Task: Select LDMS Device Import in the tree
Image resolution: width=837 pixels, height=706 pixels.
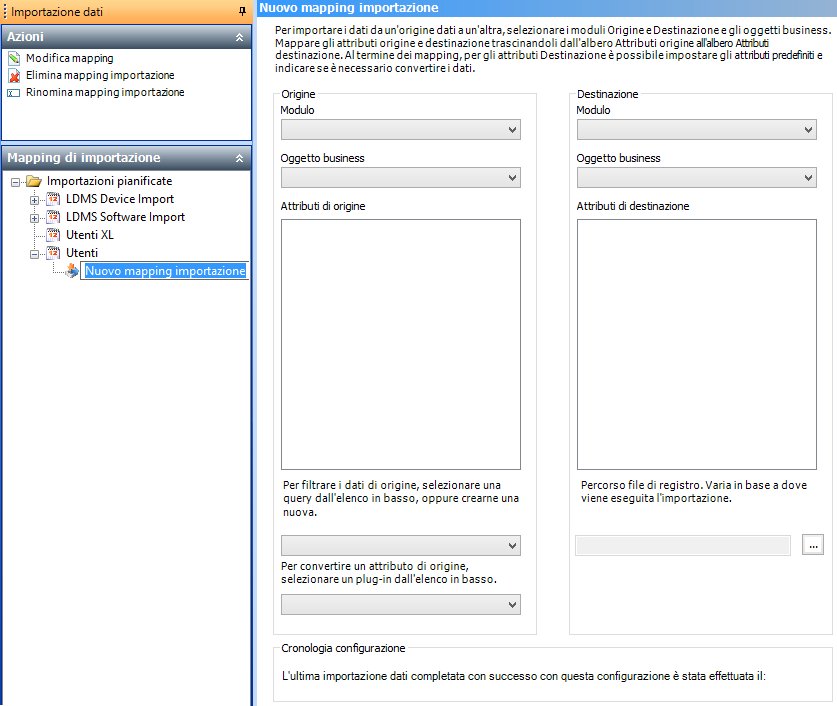Action: (x=120, y=199)
